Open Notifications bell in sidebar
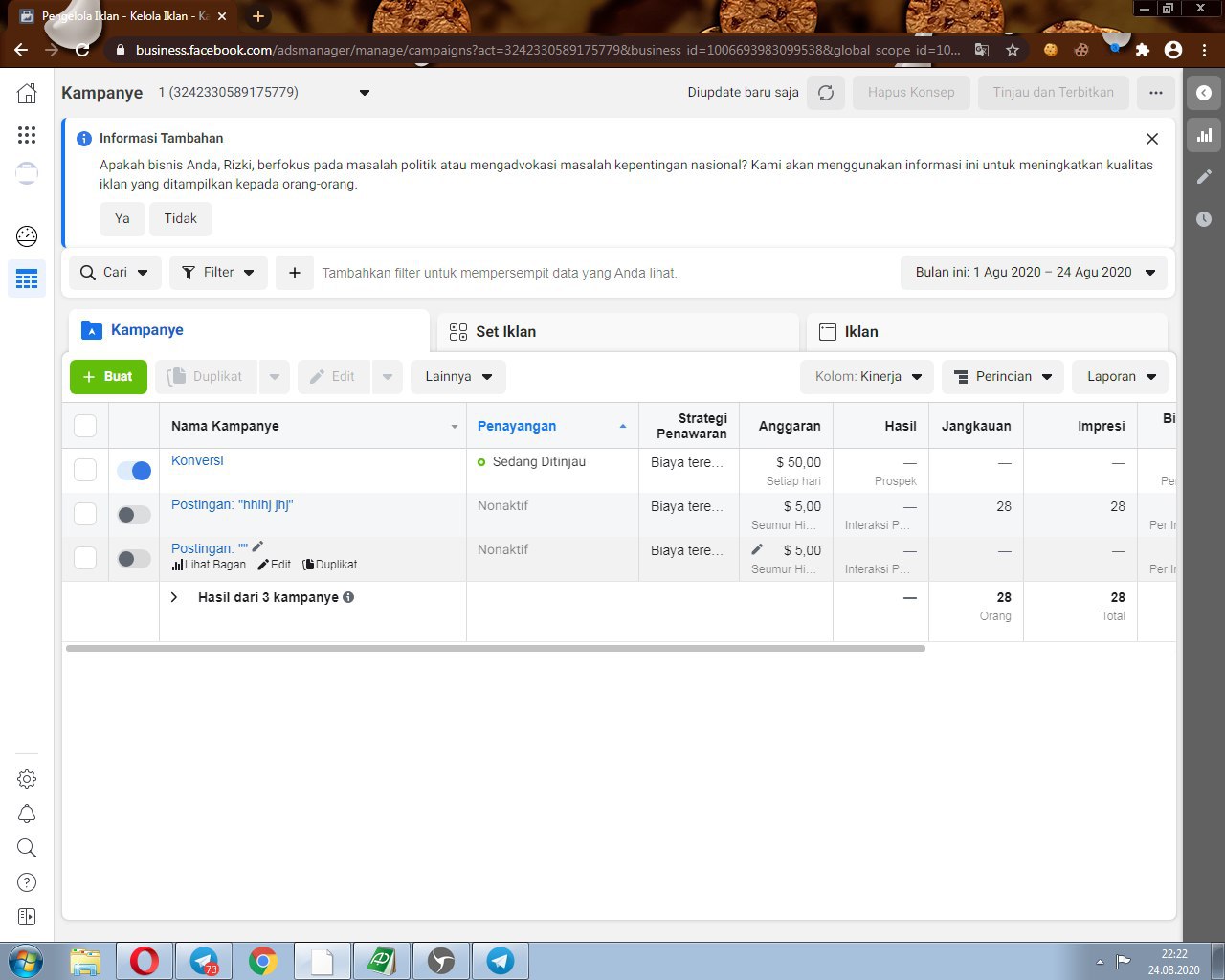This screenshot has width=1225, height=980. point(27,813)
